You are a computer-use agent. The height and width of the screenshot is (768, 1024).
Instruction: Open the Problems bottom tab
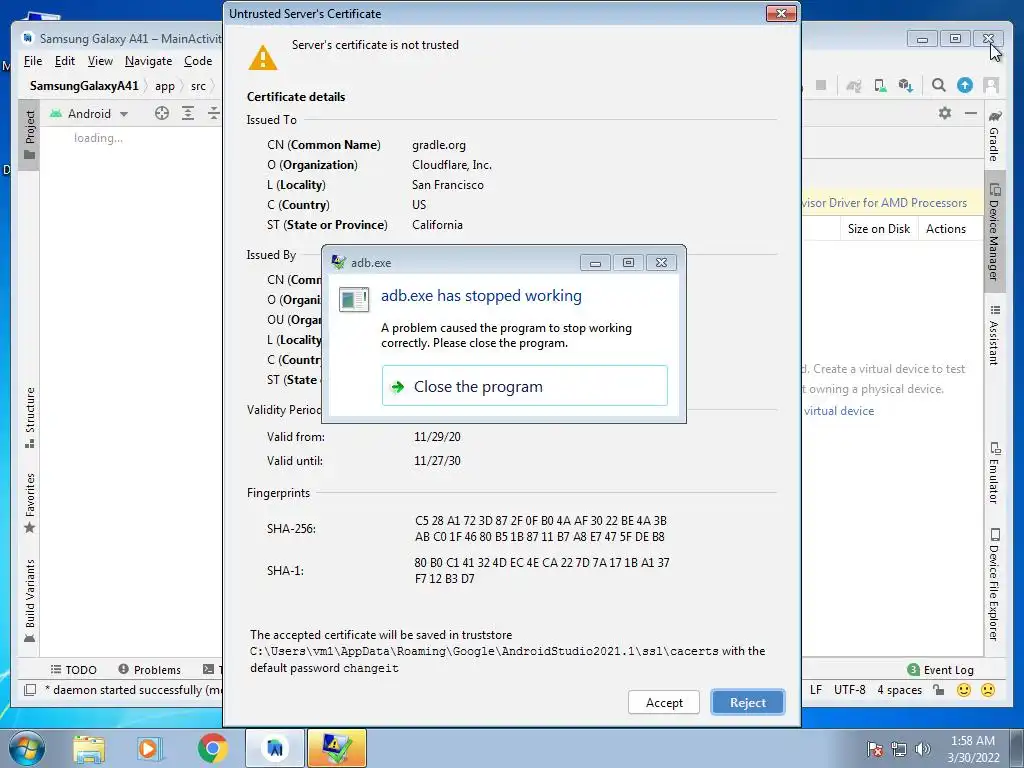[150, 669]
